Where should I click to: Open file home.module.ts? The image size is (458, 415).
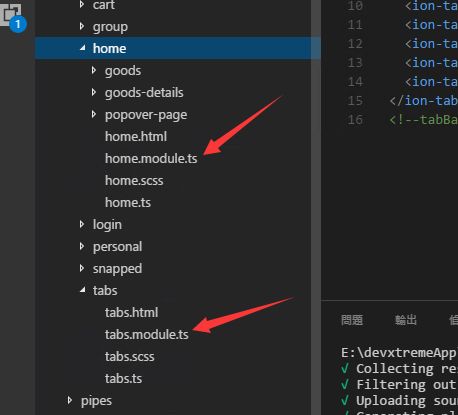tap(151, 158)
